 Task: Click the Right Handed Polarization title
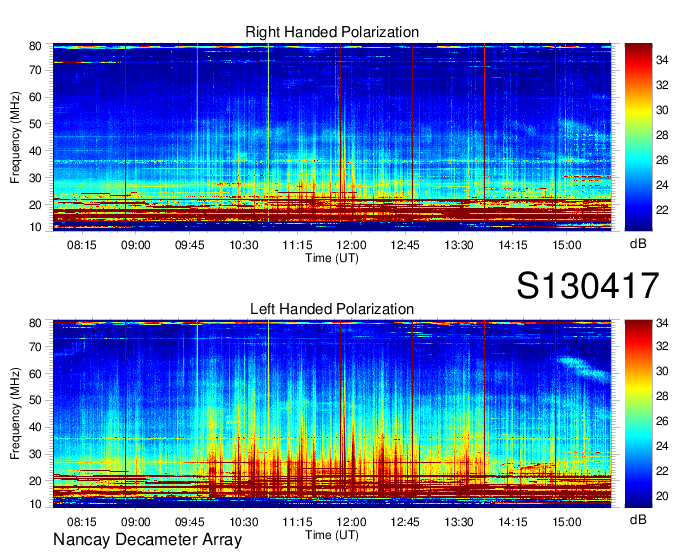pyautogui.click(x=332, y=32)
